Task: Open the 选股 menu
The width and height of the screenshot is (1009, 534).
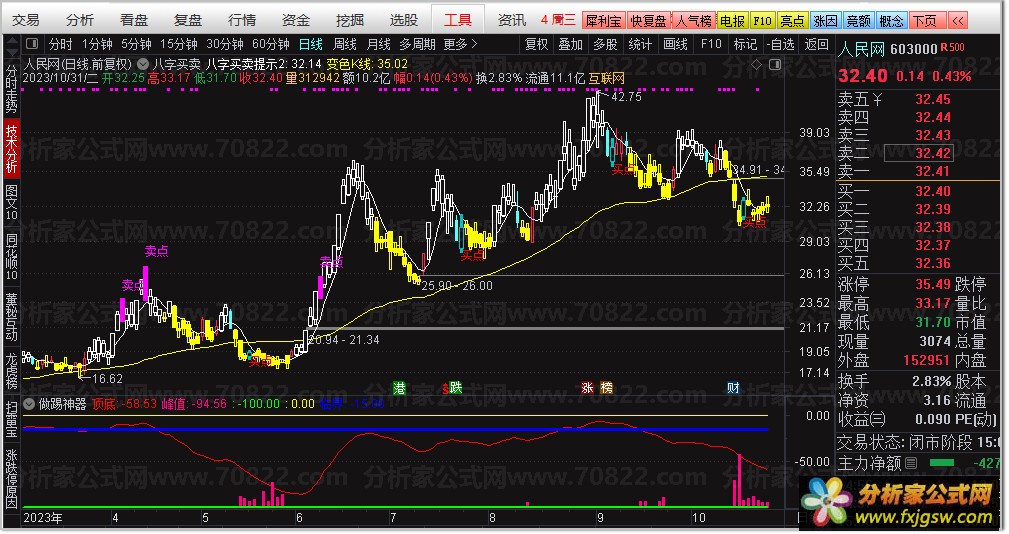Action: (404, 20)
